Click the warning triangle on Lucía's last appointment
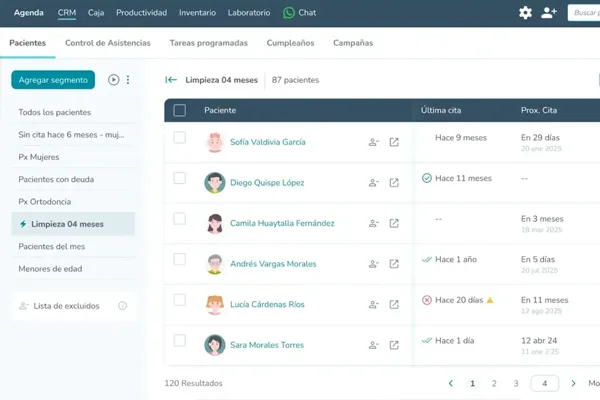 coord(490,300)
